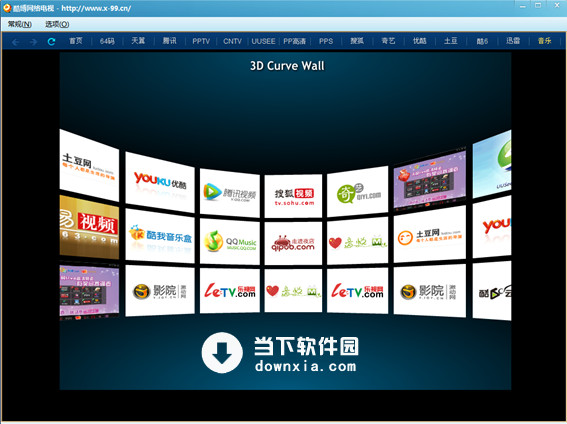Image resolution: width=567 pixels, height=424 pixels.
Task: Open the heart-logo tile beside qipoo.com
Action: click(357, 241)
